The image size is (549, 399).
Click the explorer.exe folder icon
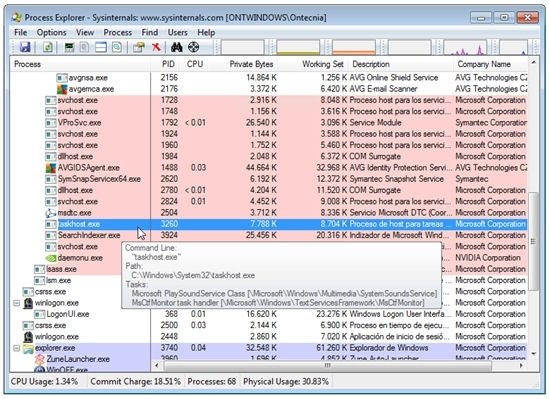click(x=28, y=348)
